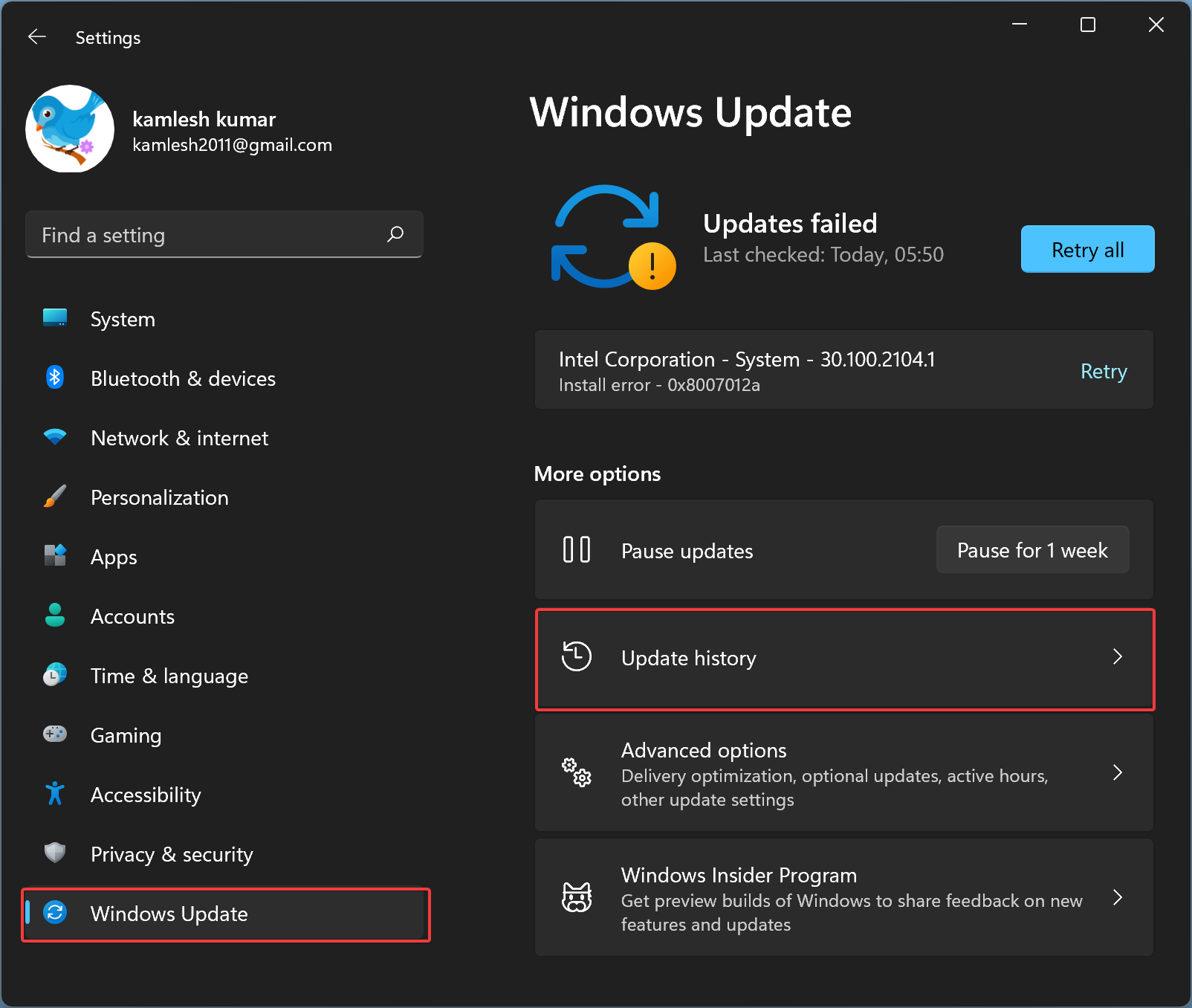Click Pause for 1 week button
The width and height of the screenshot is (1192, 1008).
1032,550
